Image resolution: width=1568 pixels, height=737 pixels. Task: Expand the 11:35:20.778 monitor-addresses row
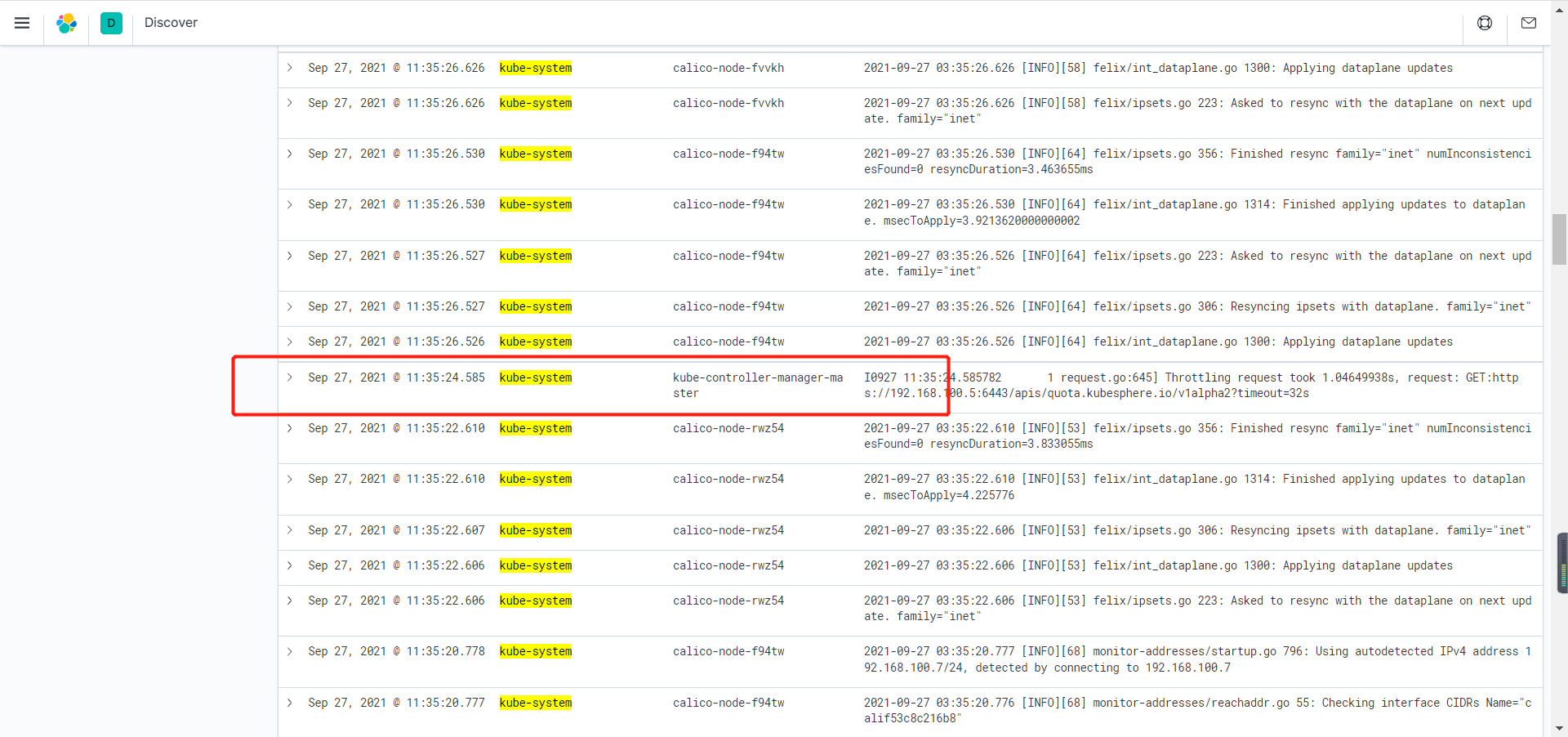tap(289, 651)
